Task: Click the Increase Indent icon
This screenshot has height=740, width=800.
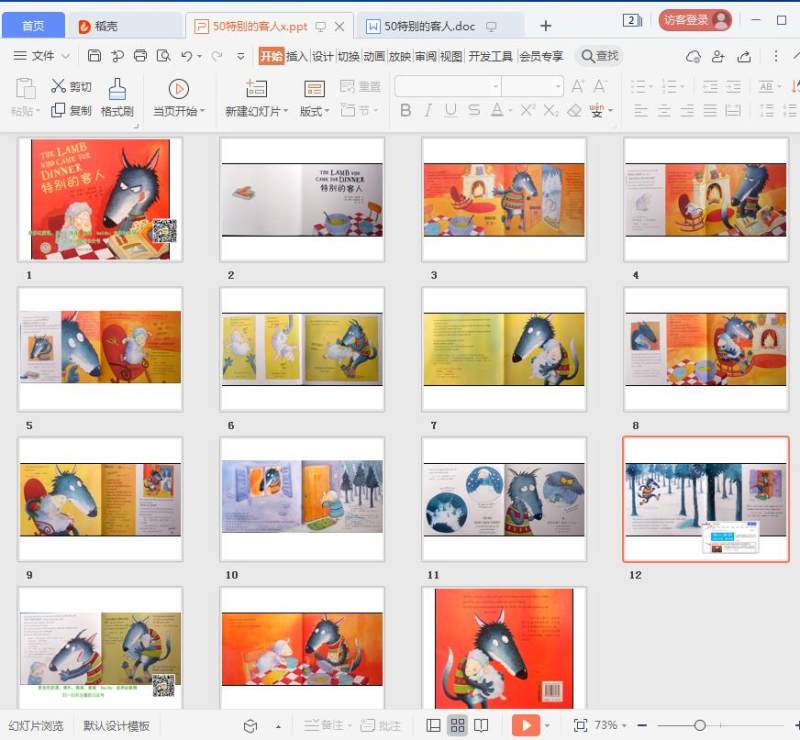Action: (x=734, y=86)
